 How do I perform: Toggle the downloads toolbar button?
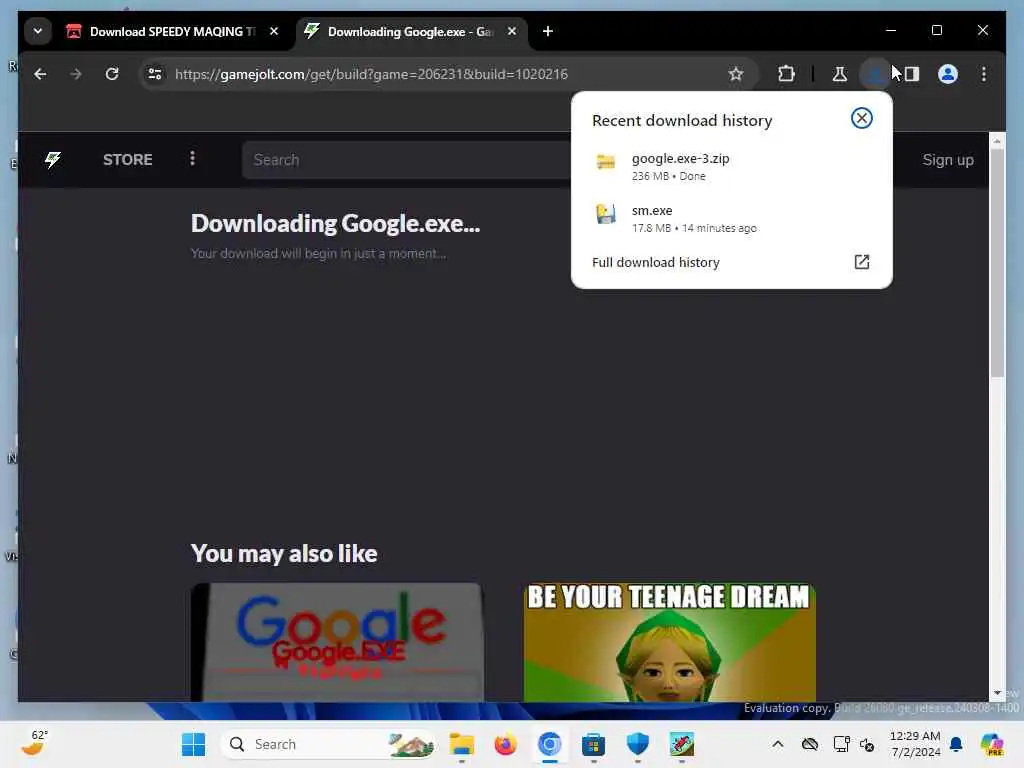[875, 74]
